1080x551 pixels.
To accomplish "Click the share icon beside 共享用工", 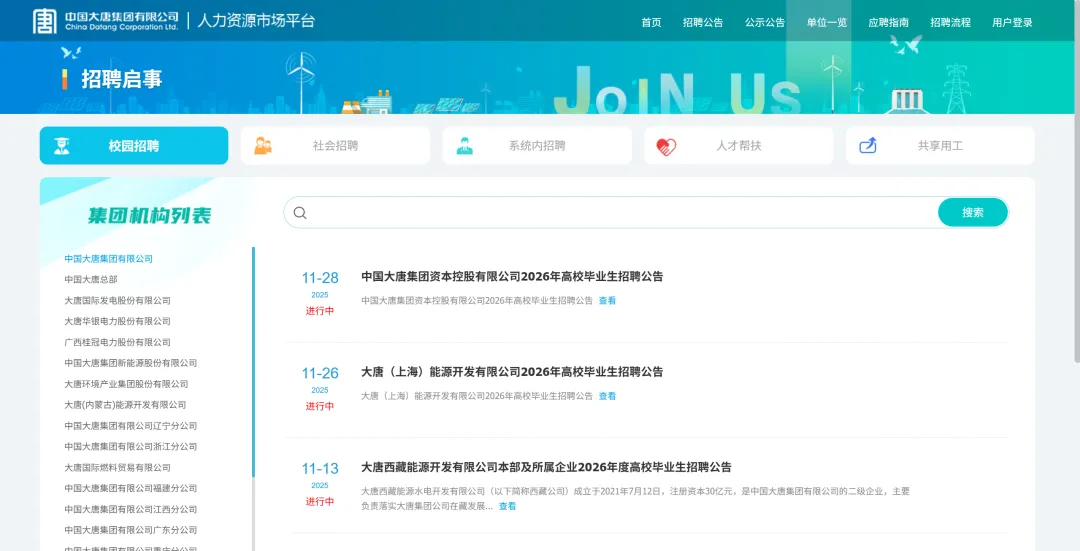I will point(868,145).
